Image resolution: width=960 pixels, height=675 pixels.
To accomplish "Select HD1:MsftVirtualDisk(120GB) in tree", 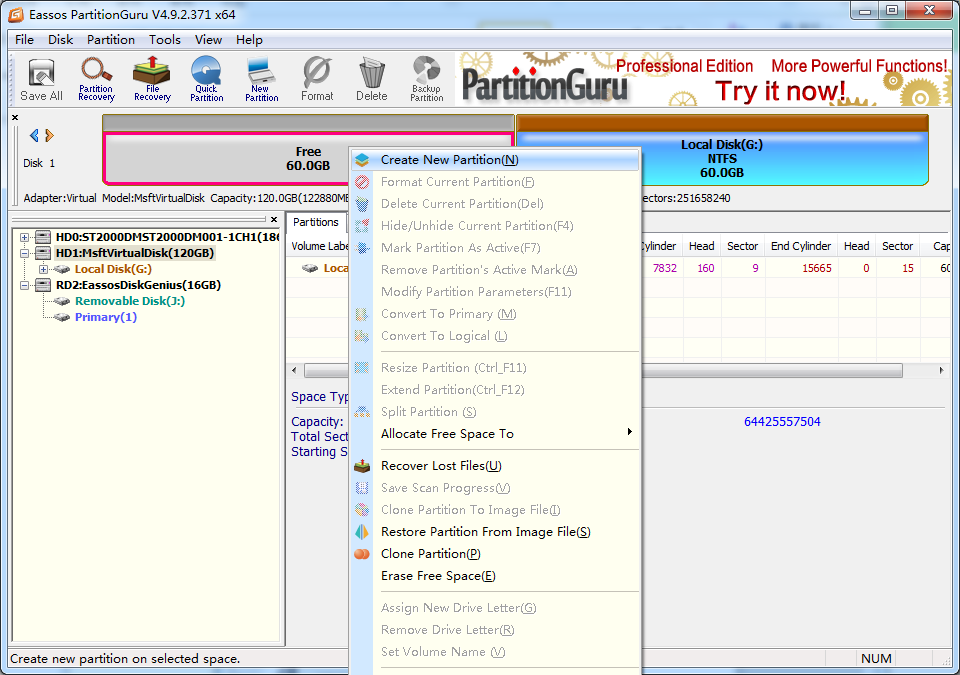I will coord(135,253).
